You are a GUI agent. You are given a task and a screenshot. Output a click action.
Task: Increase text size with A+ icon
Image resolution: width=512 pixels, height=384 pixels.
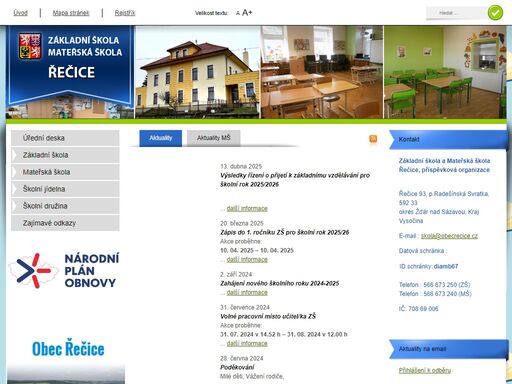pyautogui.click(x=247, y=13)
